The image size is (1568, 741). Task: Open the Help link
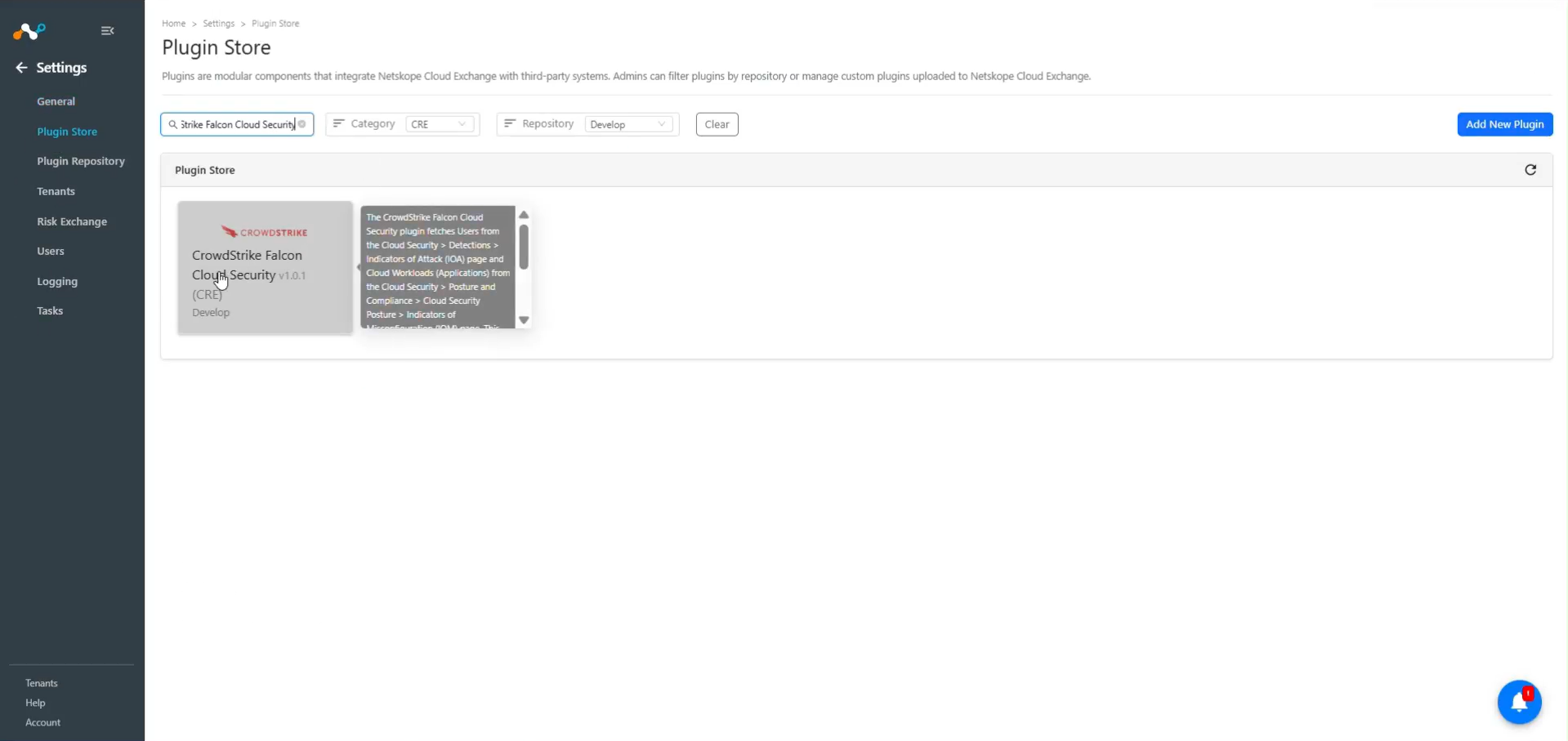[x=35, y=703]
